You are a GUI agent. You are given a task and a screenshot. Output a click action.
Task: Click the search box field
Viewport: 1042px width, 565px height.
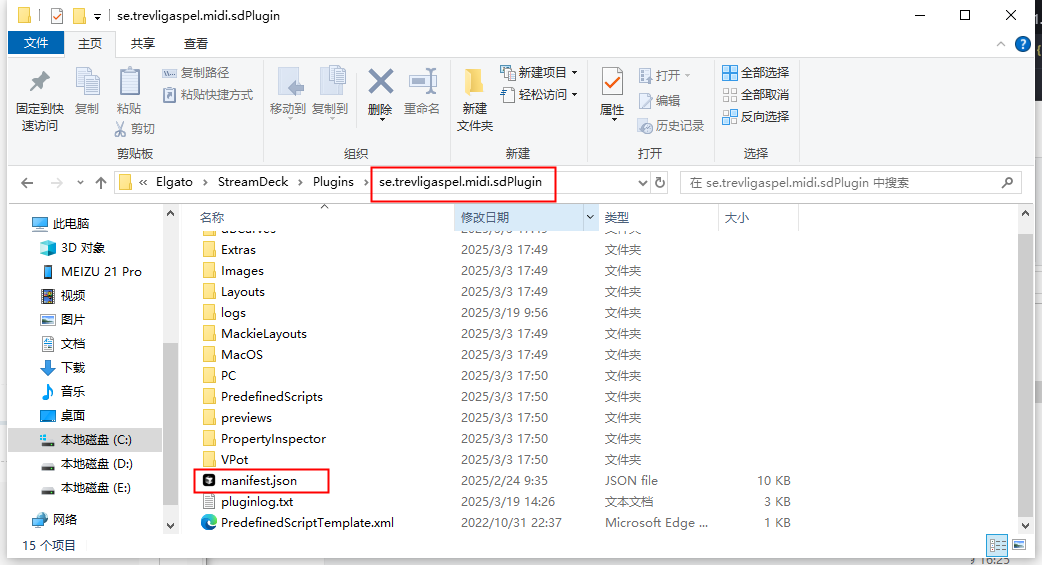[851, 183]
